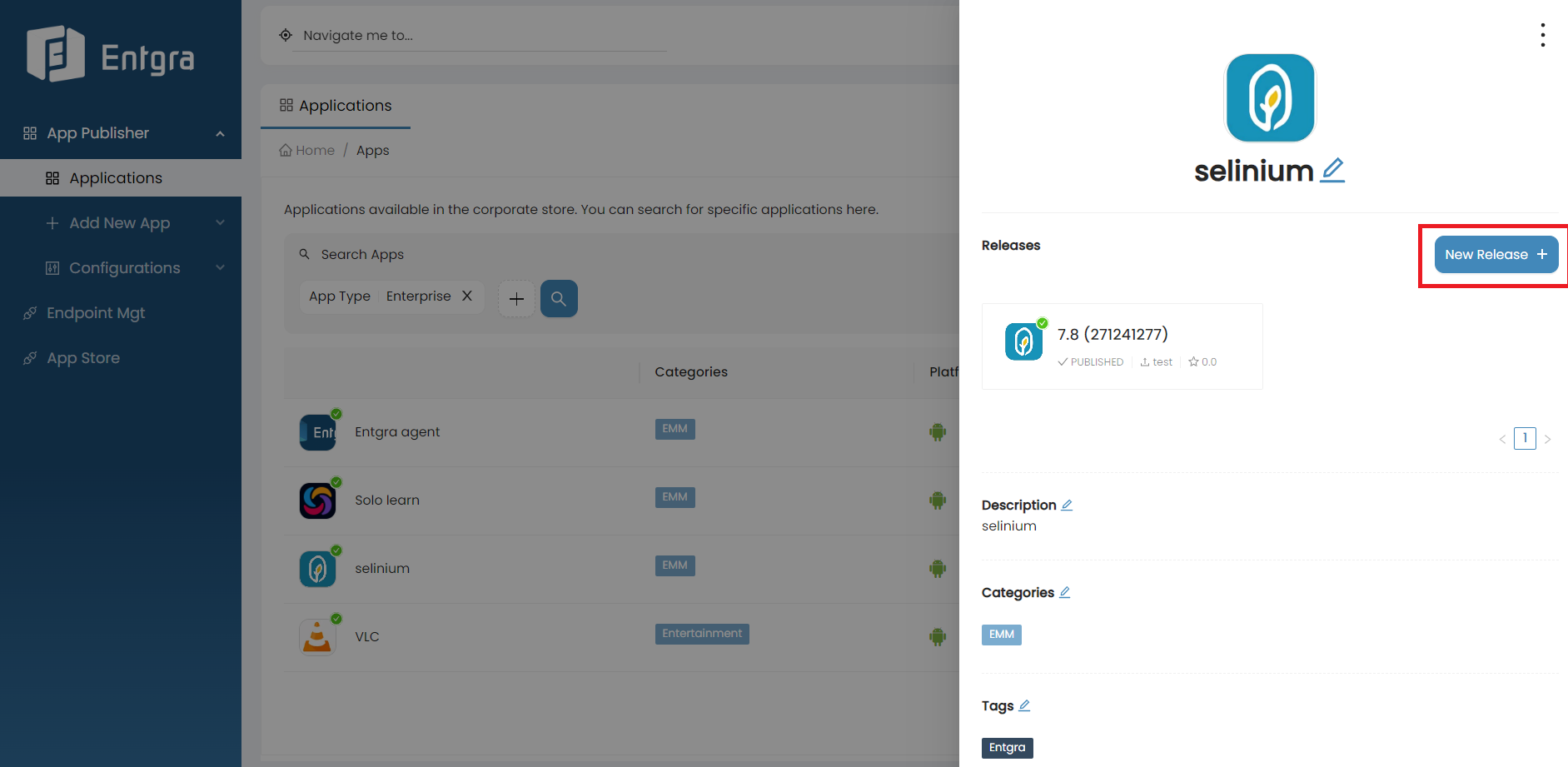Image resolution: width=1568 pixels, height=767 pixels.
Task: Click the test uploader label
Action: 1156,362
